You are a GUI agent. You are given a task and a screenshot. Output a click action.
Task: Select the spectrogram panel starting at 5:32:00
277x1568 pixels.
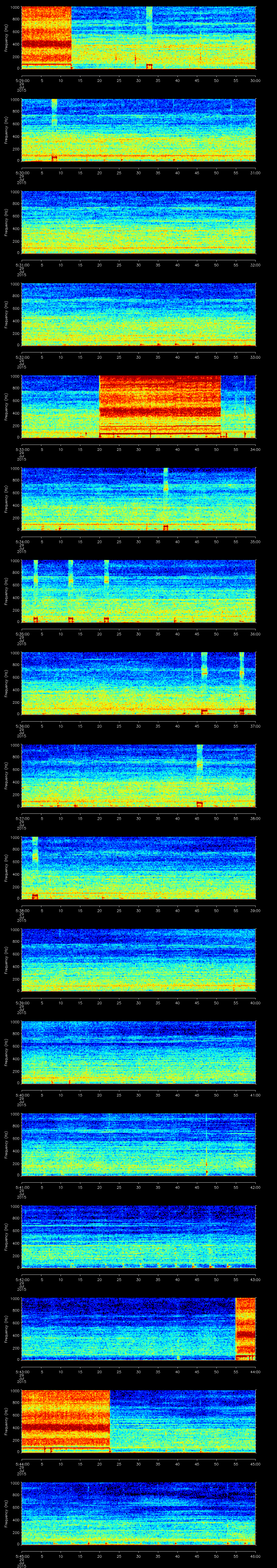pos(138,314)
